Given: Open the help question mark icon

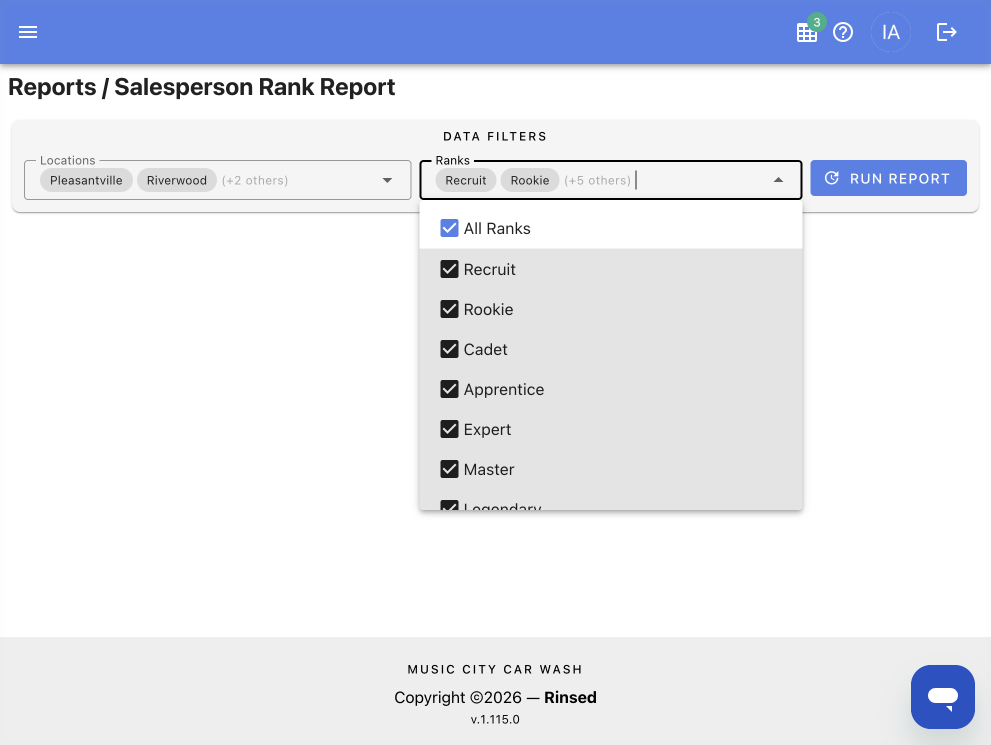Looking at the screenshot, I should [x=842, y=32].
